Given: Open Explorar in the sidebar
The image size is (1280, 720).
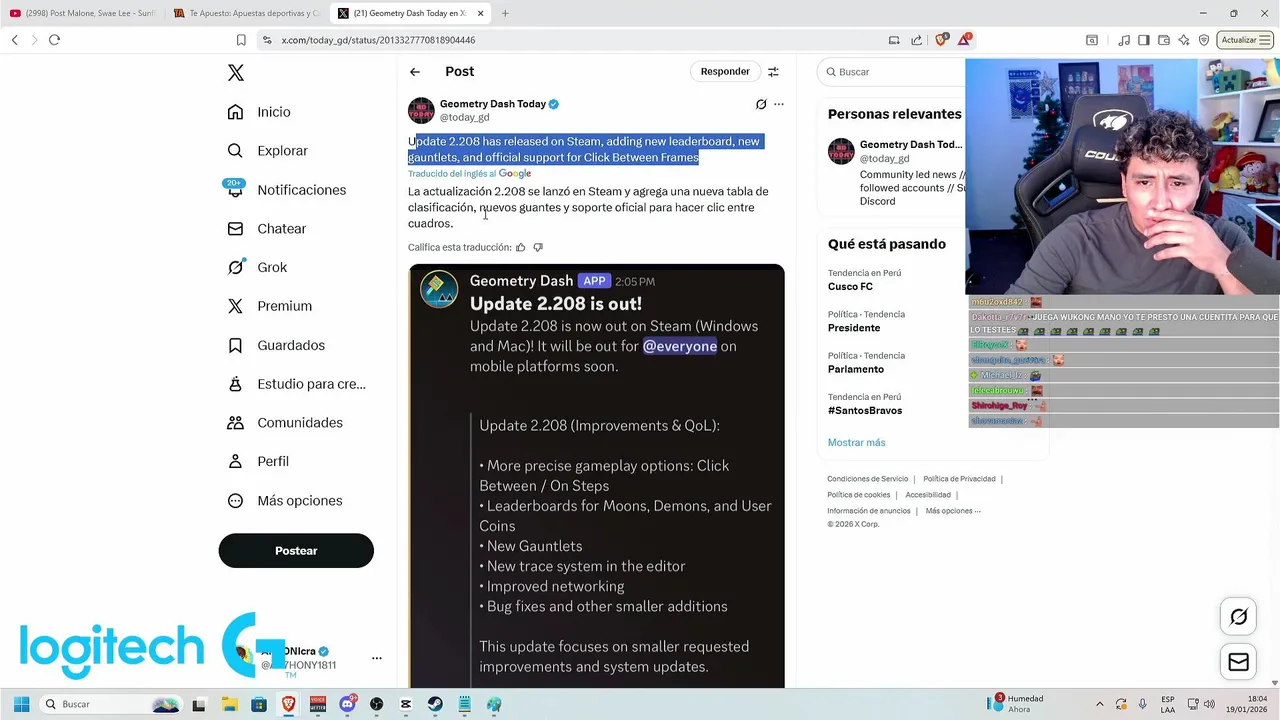Looking at the screenshot, I should pyautogui.click(x=267, y=151).
